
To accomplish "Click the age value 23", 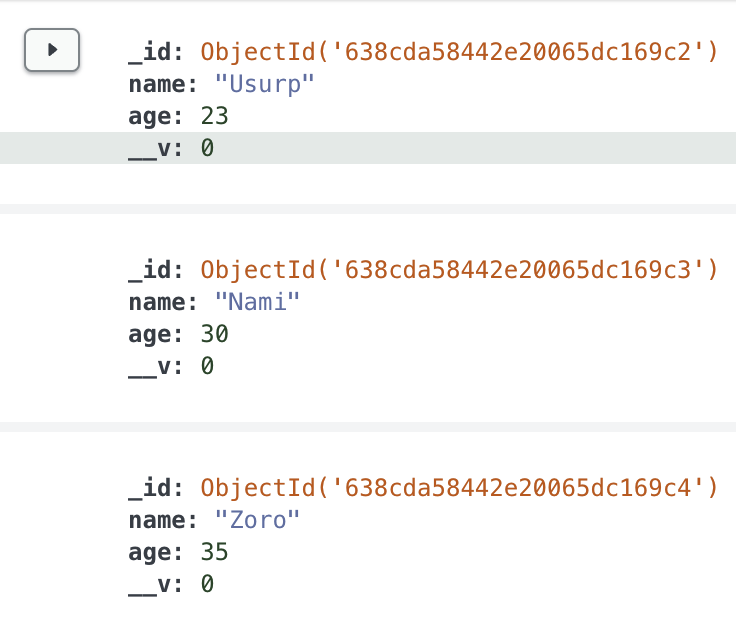I will [x=214, y=117].
